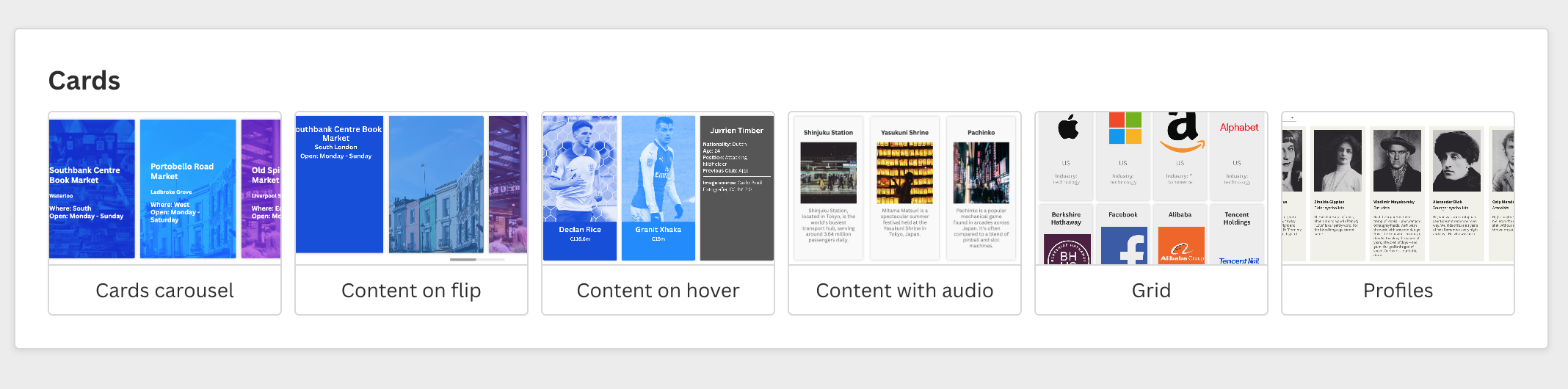The width and height of the screenshot is (1568, 389).
Task: Click the Shinjuku Station audio card
Action: (828, 188)
